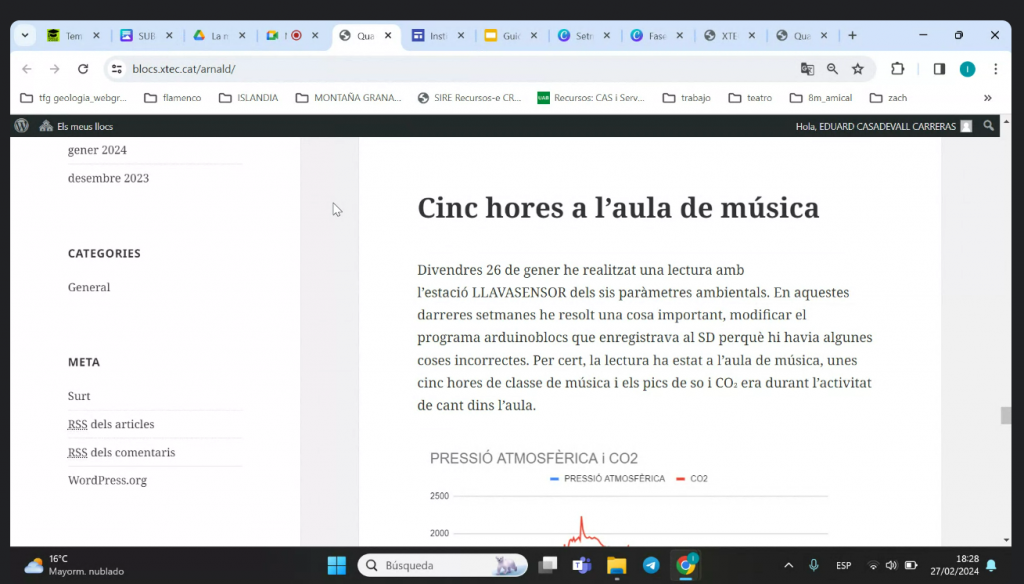Open the gener 2024 archive link
This screenshot has height=584, width=1024.
(x=97, y=150)
